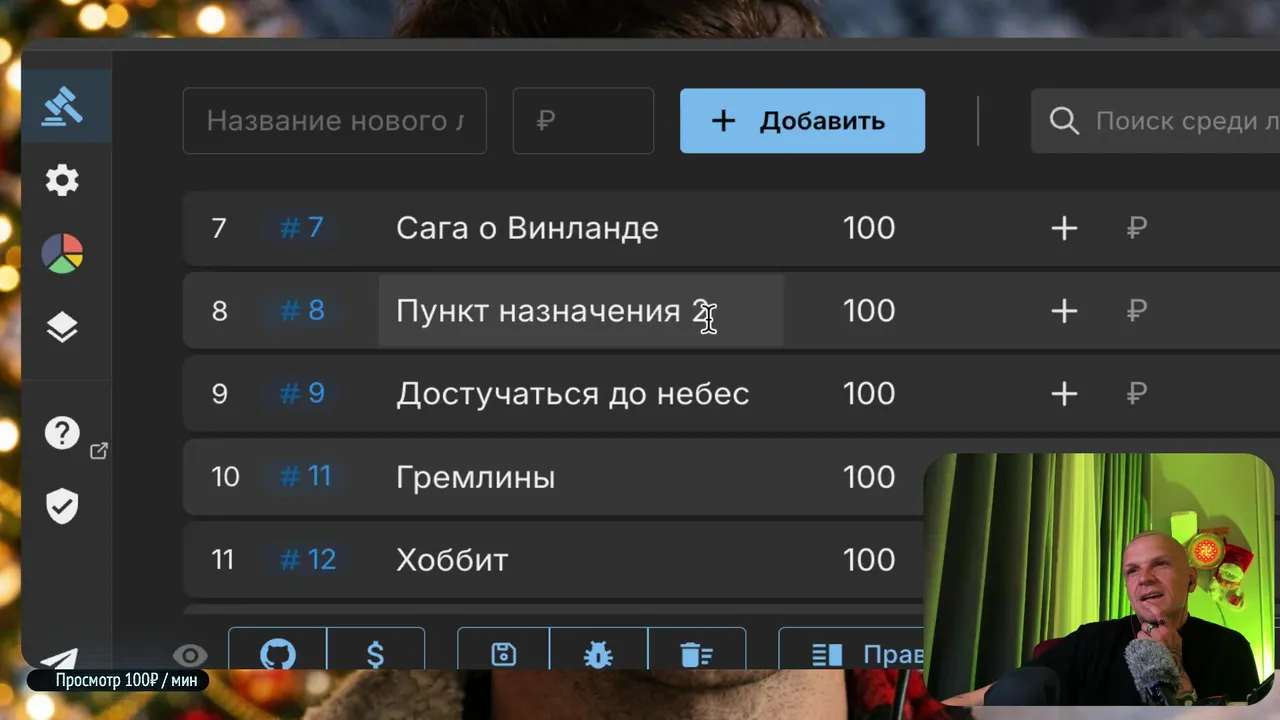The width and height of the screenshot is (1280, 720).
Task: Click the #9 lot tag
Action: [301, 394]
